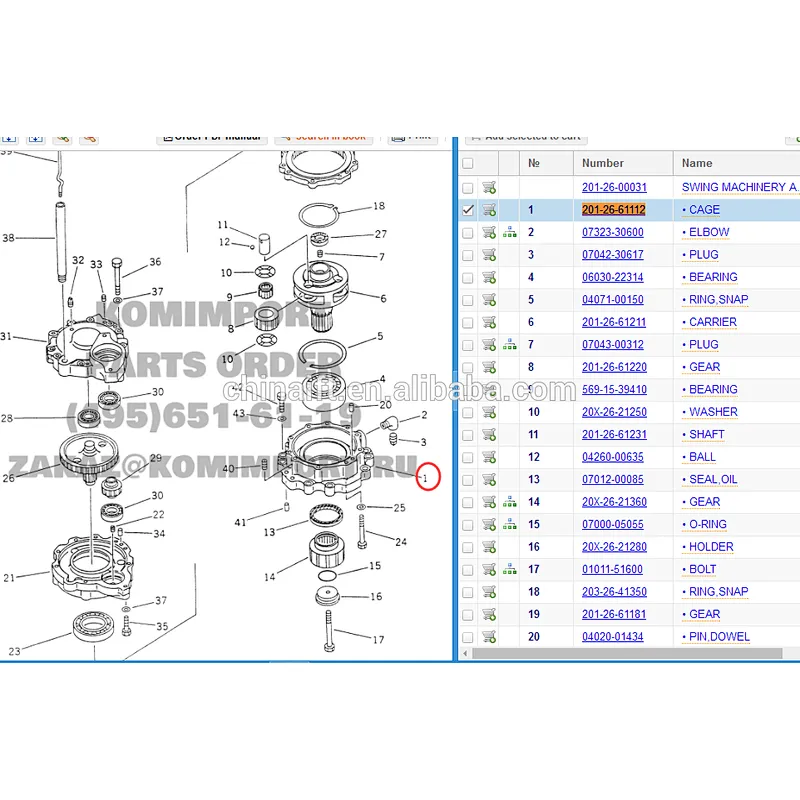800x800 pixels.
Task: Click the cart icon for GEAR 201-26-61181
Action: (489, 614)
